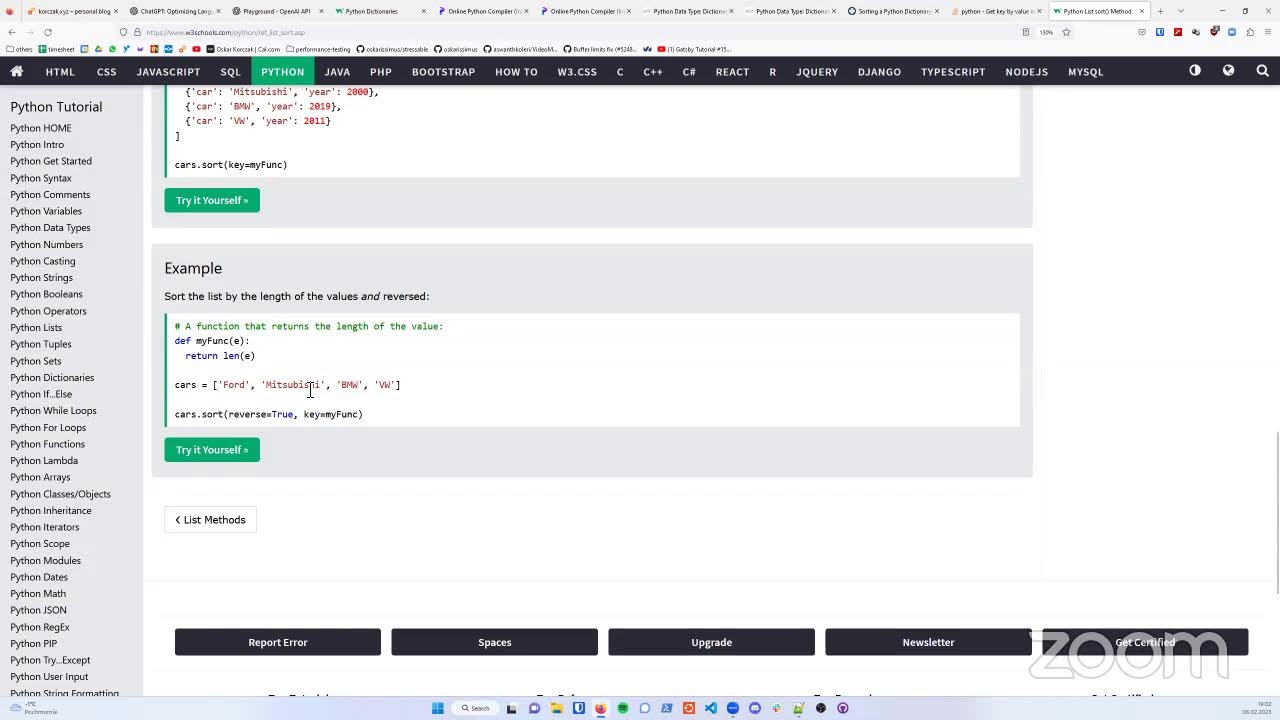The image size is (1280, 720).
Task: Click Try it Yourself for myFunc(e) length example
Action: pos(212,450)
